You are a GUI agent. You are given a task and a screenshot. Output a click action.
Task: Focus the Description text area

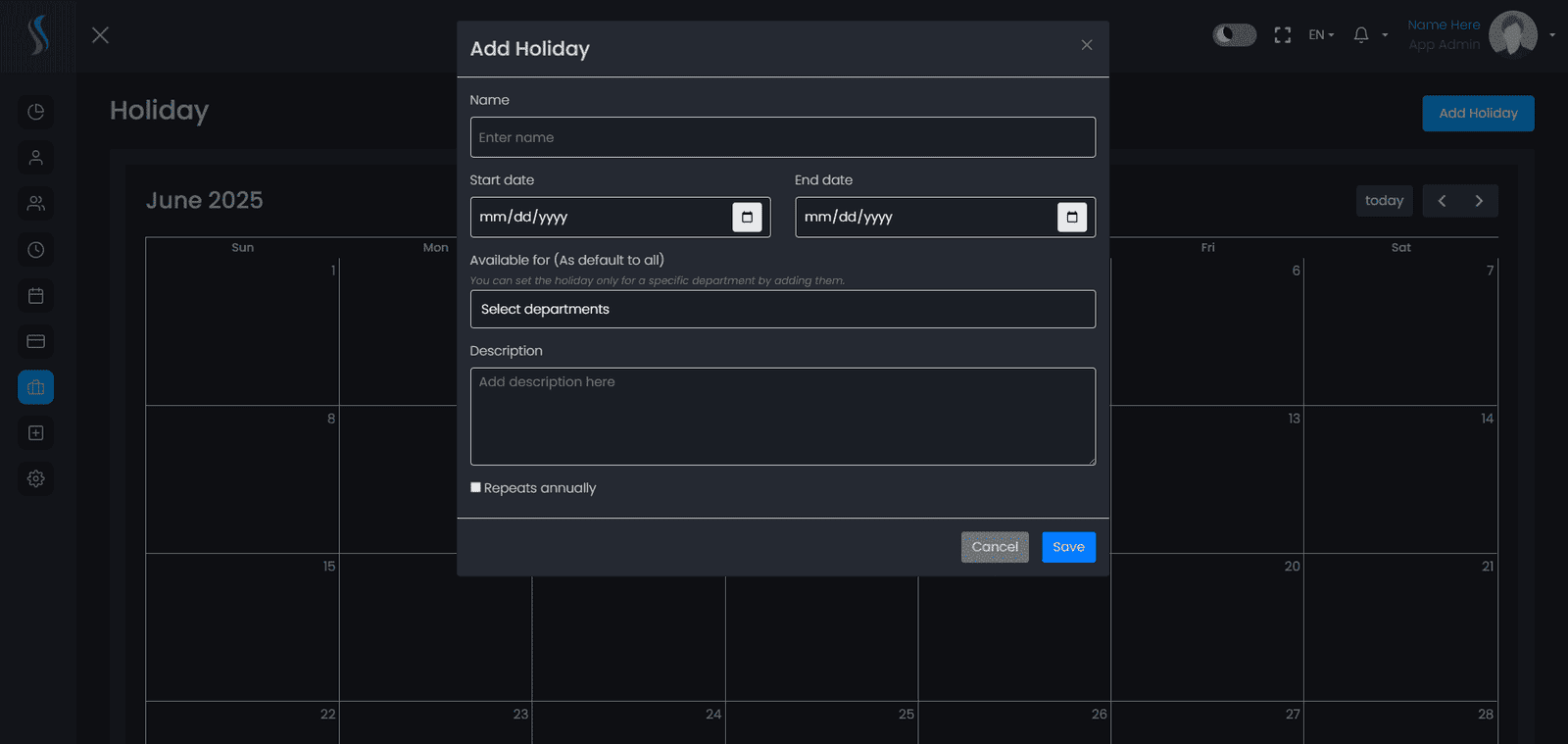[783, 417]
